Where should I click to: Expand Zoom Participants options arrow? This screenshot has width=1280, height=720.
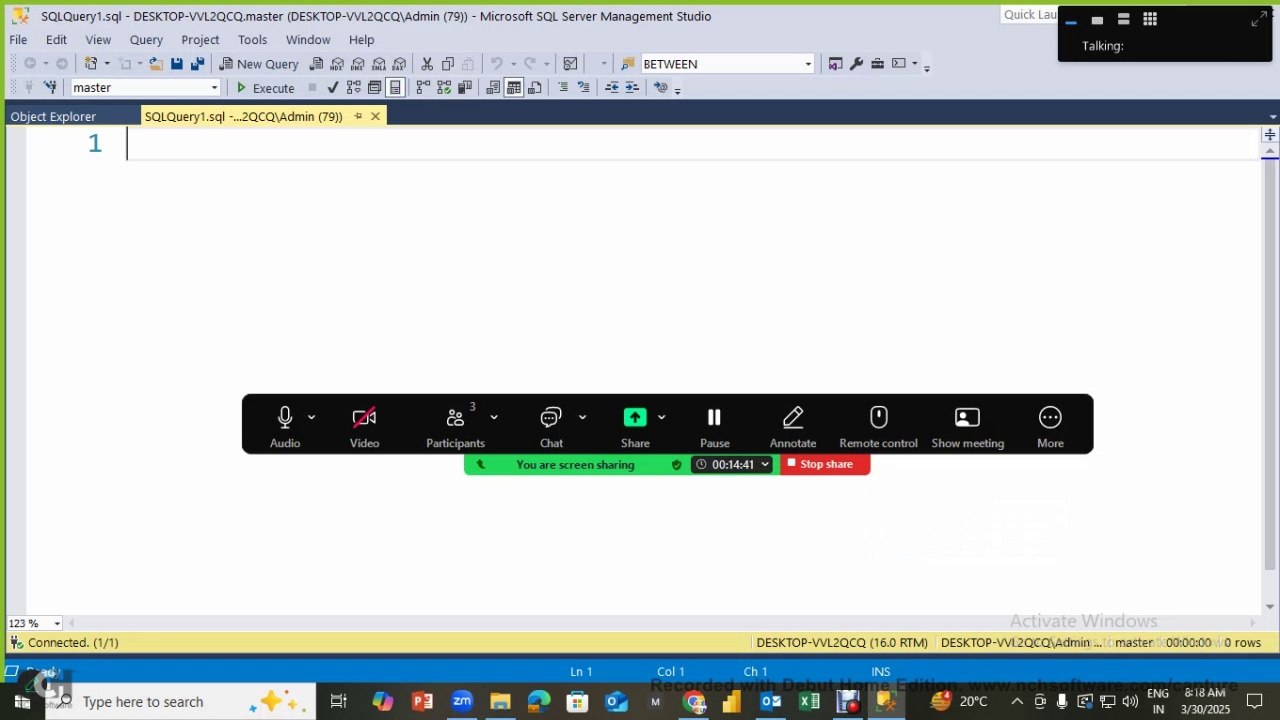[x=493, y=417]
